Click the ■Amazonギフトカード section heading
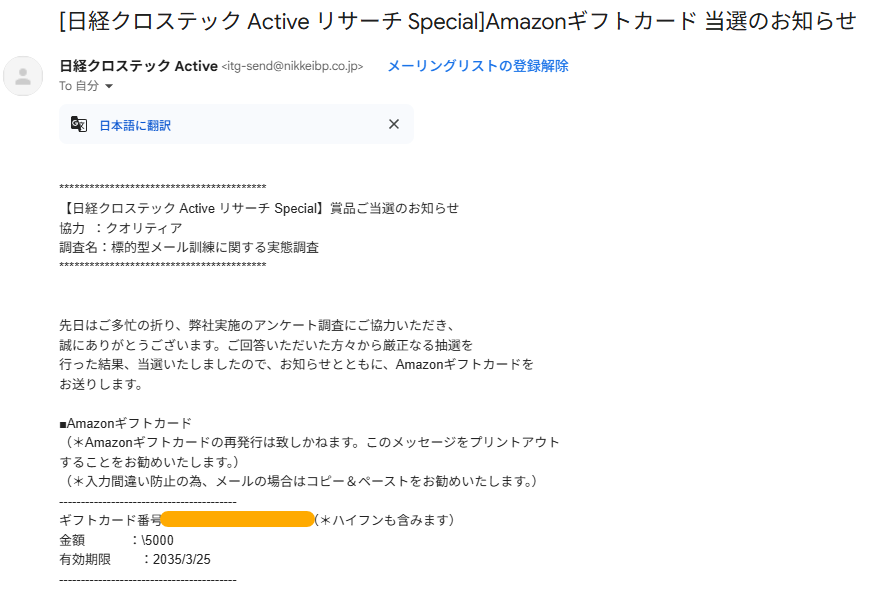Viewport: 870px width, 592px height. [x=125, y=423]
